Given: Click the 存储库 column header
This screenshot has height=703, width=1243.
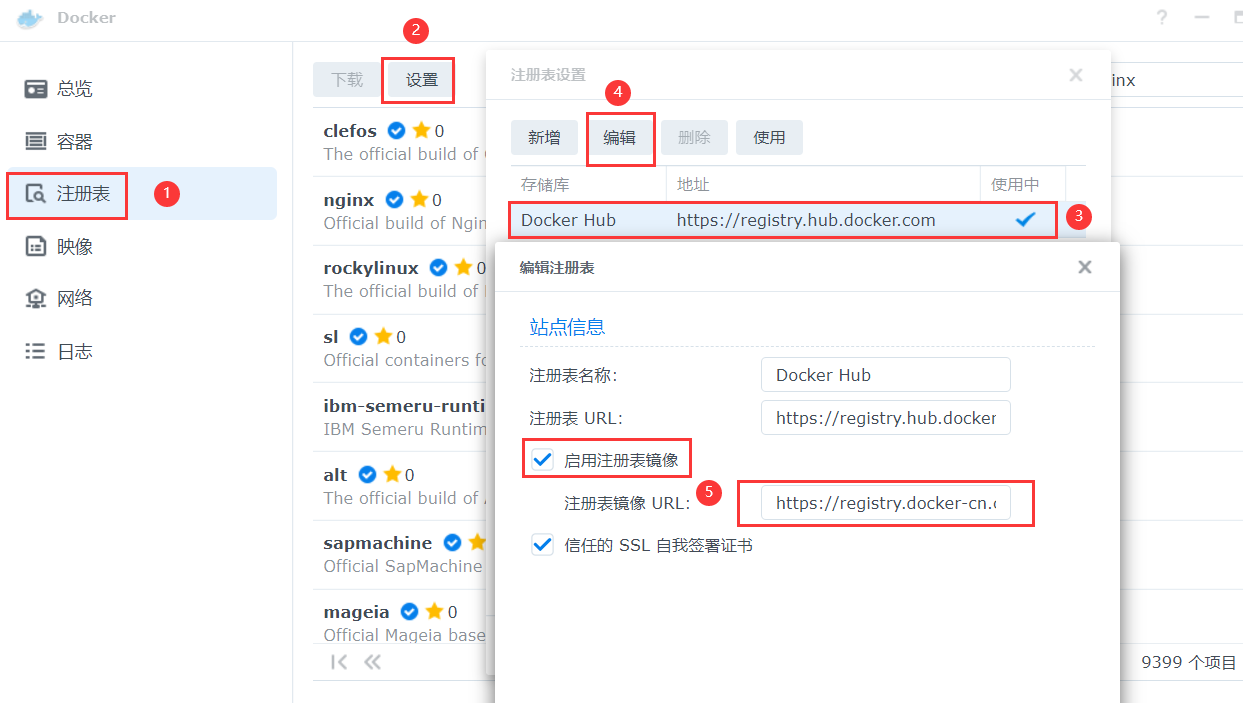Looking at the screenshot, I should pos(588,185).
